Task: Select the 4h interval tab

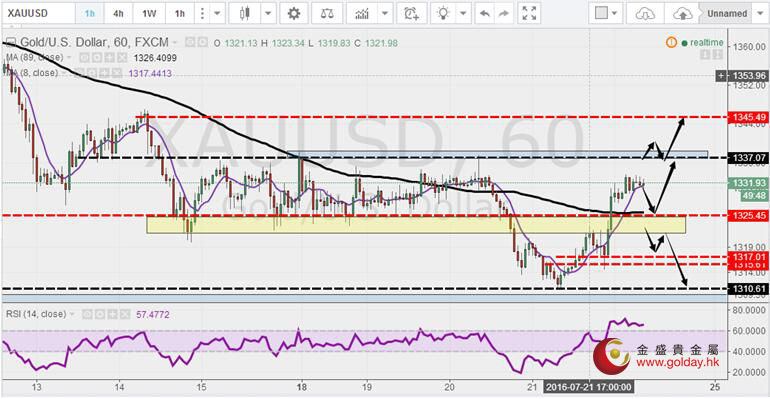Action: click(x=118, y=13)
